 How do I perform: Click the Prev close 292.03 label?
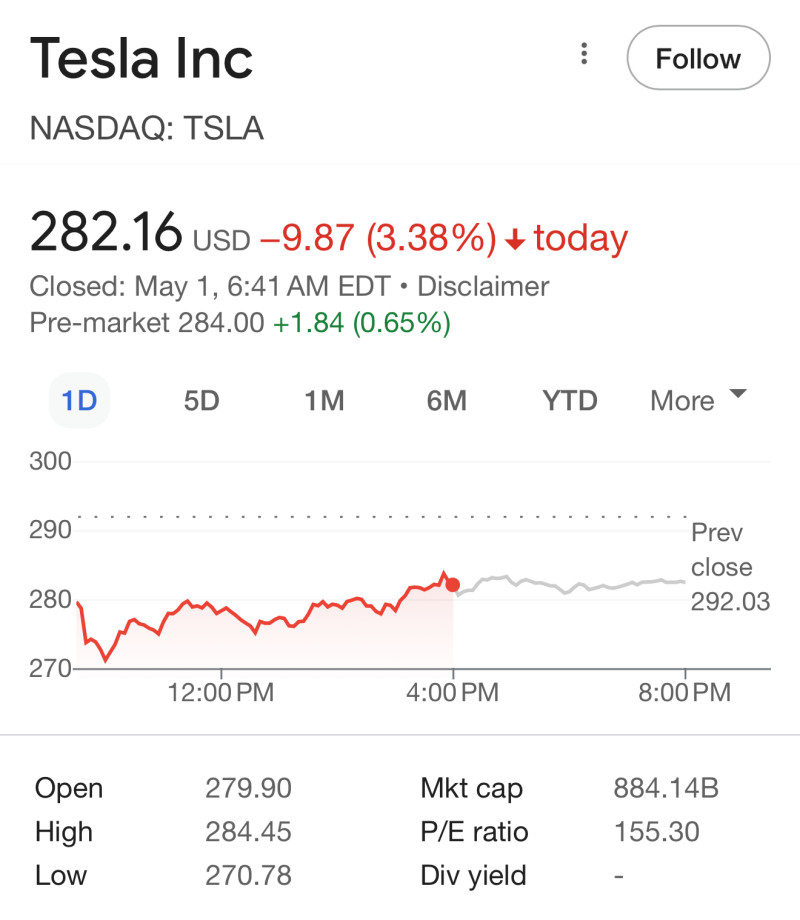point(730,567)
